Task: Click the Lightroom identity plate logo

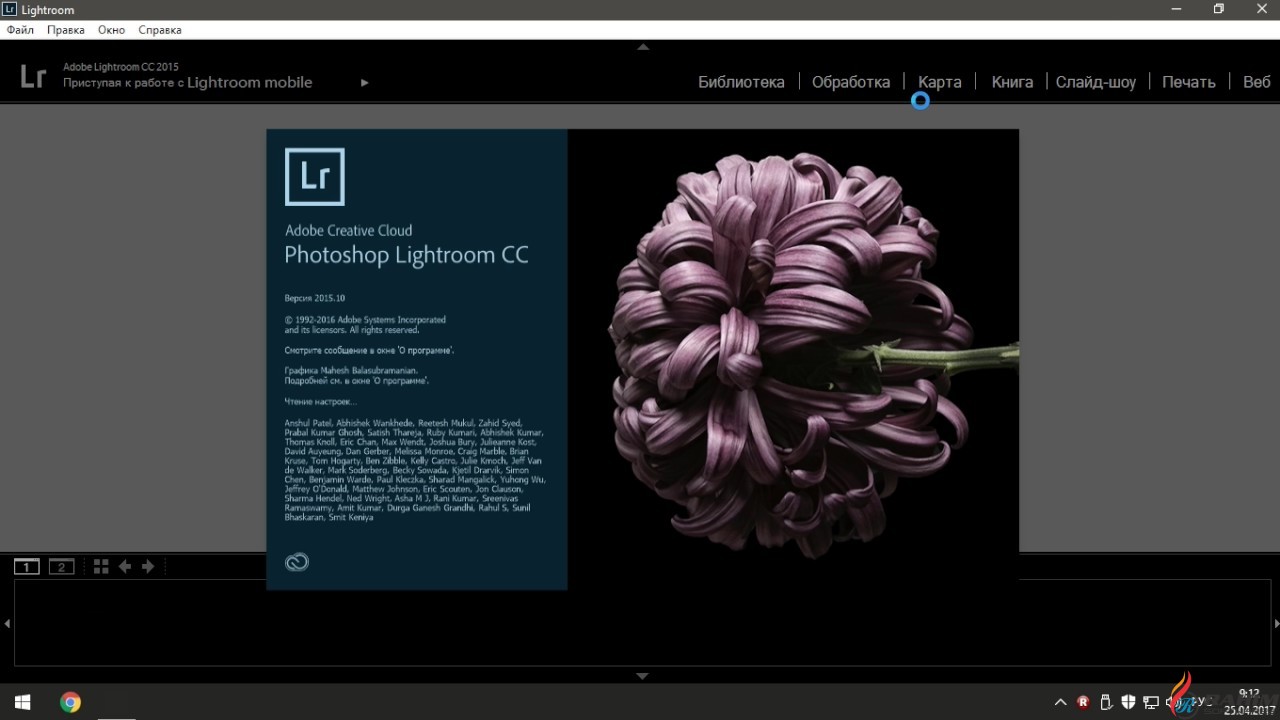Action: tap(33, 75)
